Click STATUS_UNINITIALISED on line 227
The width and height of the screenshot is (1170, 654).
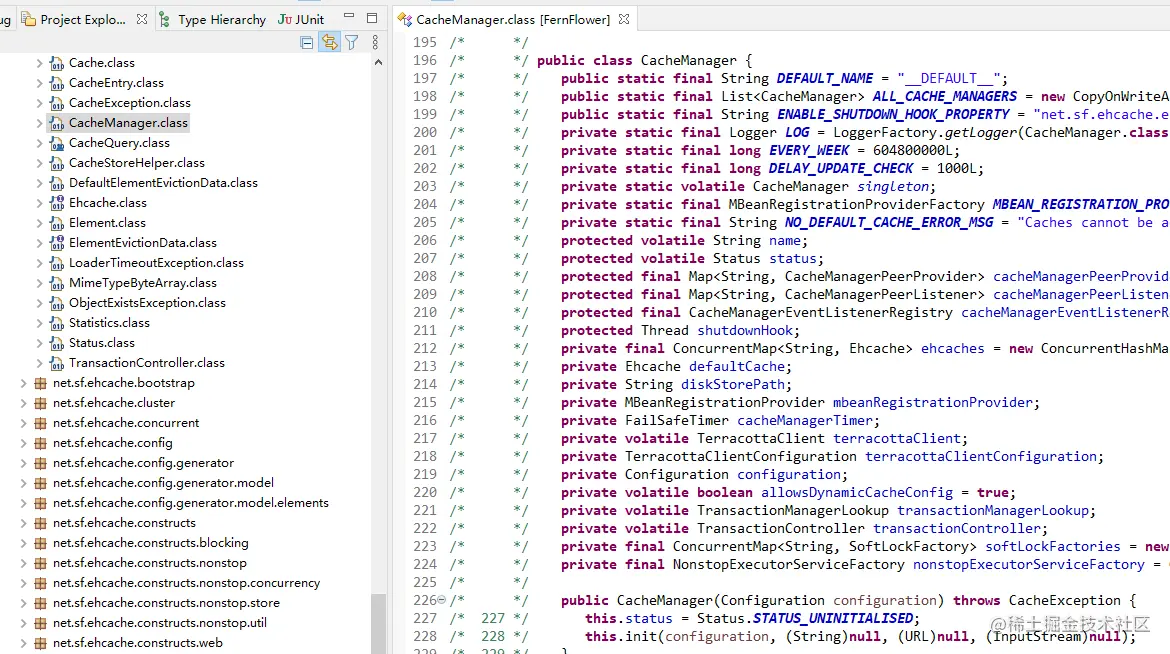(x=833, y=618)
